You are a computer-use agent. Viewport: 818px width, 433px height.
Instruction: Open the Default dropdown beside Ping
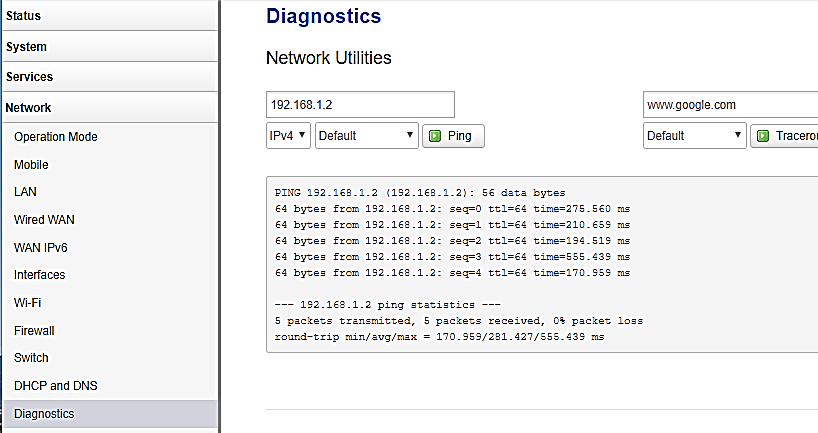[367, 136]
